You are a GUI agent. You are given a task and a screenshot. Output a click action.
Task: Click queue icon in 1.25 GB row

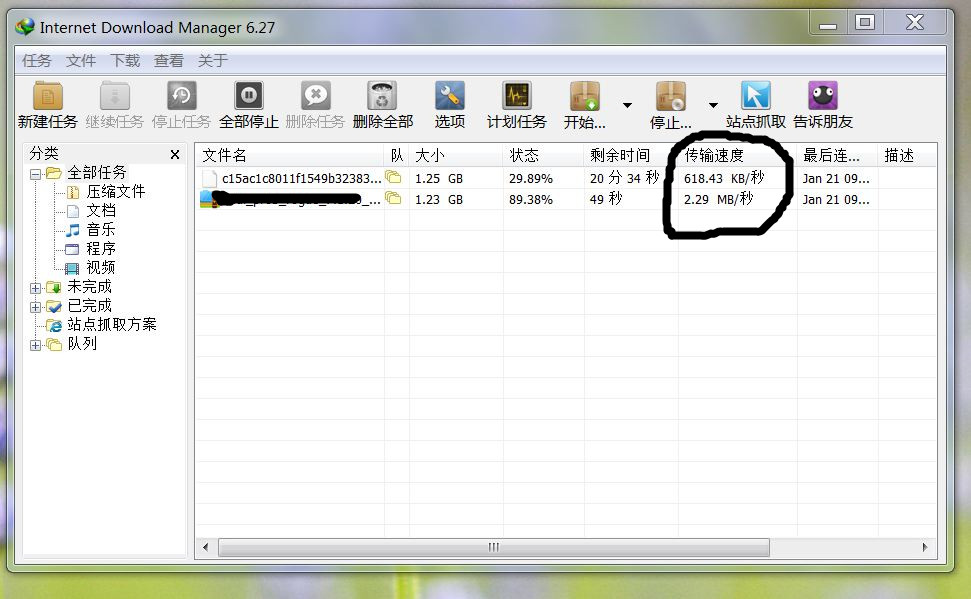coord(393,177)
